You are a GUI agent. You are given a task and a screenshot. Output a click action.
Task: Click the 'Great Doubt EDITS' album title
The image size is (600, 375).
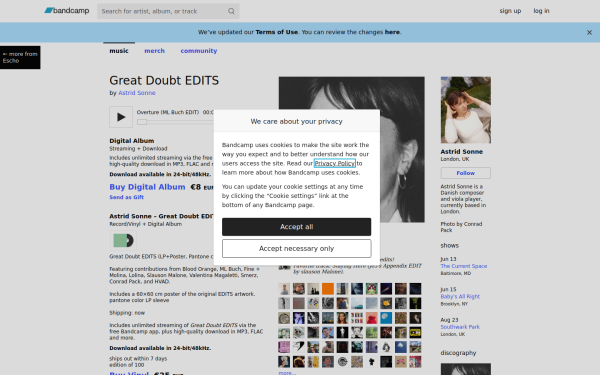164,80
